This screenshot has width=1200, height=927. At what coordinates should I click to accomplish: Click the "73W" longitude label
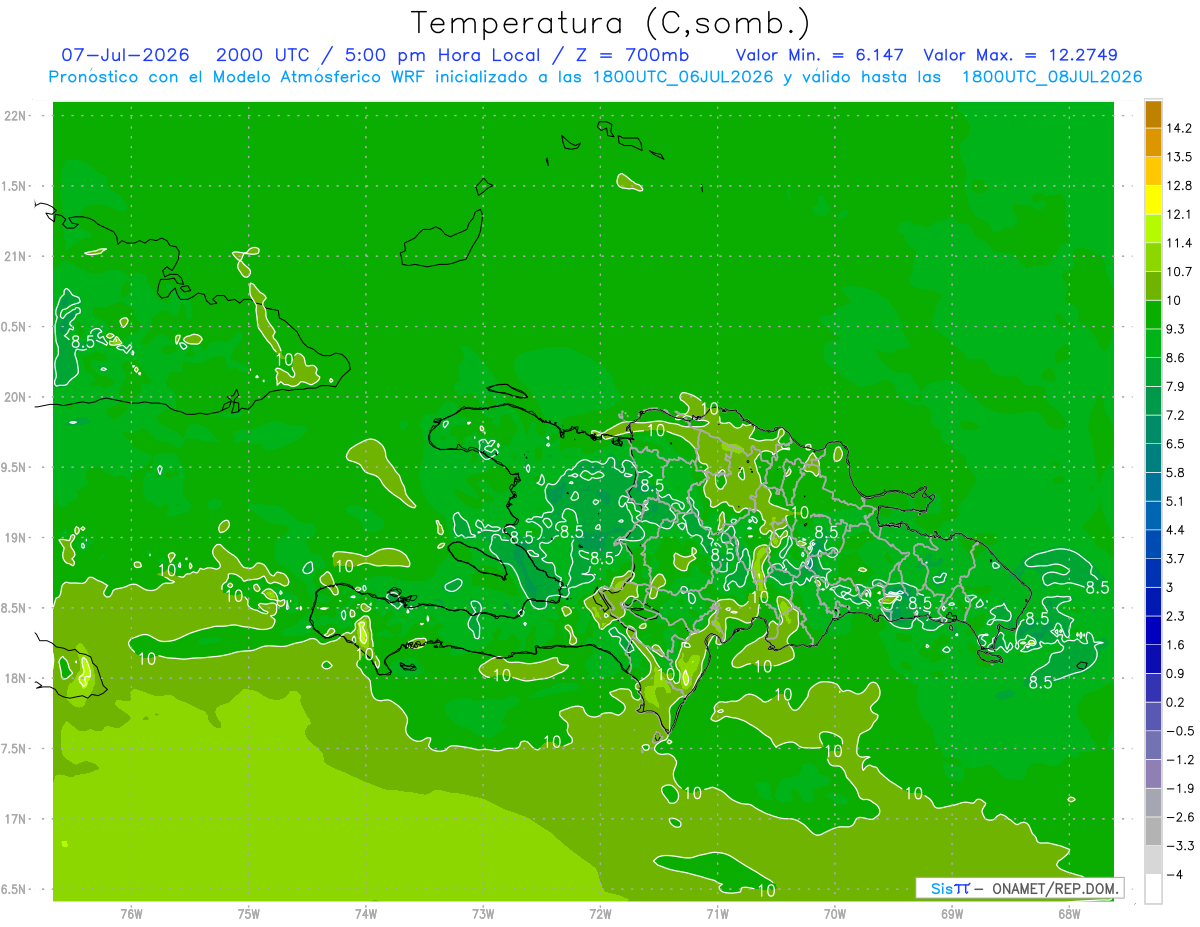coord(483,913)
